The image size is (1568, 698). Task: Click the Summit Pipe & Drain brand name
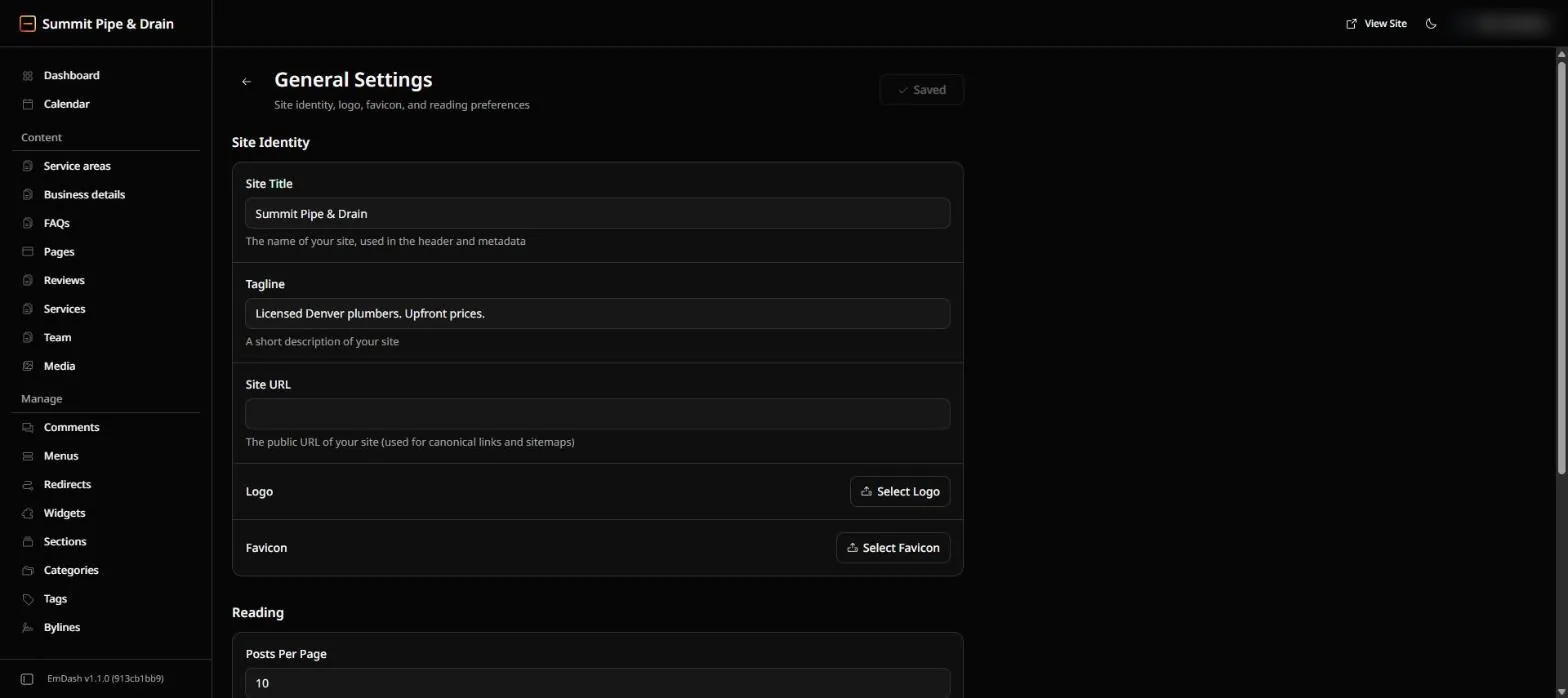(108, 24)
